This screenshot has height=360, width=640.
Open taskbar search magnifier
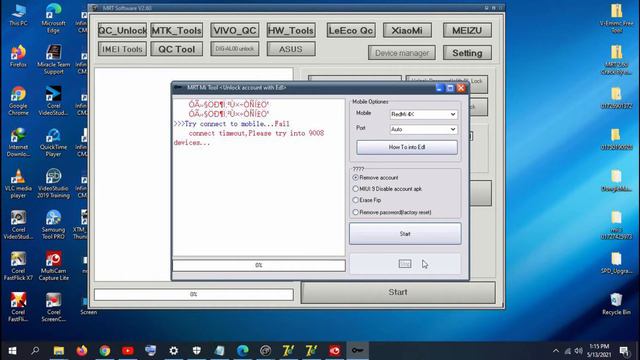click(x=35, y=351)
